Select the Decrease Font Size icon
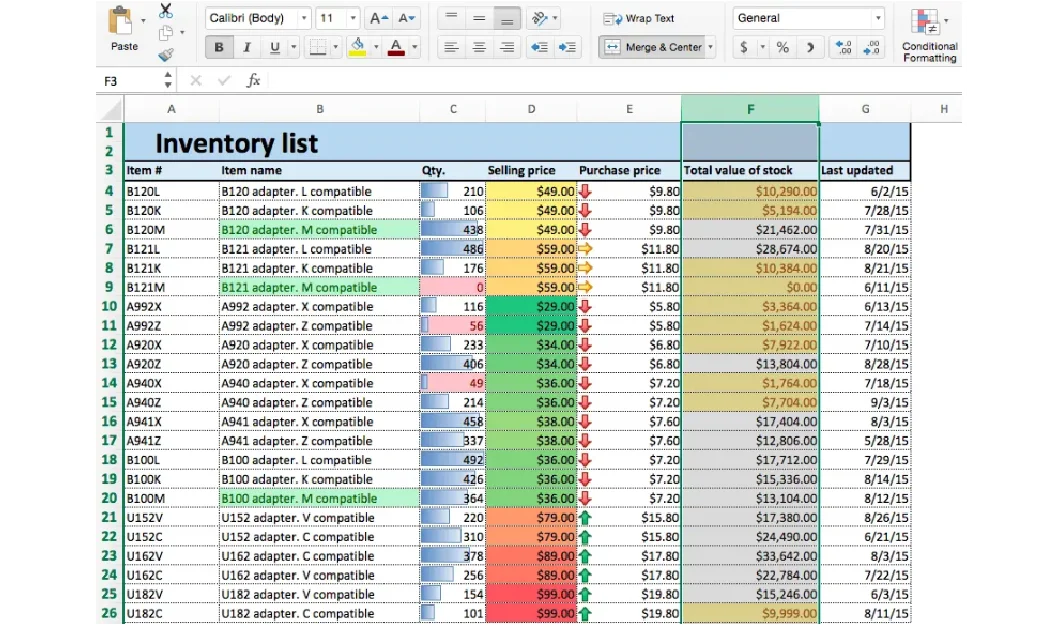Screen dimensions: 1060x628 pyautogui.click(x=405, y=18)
